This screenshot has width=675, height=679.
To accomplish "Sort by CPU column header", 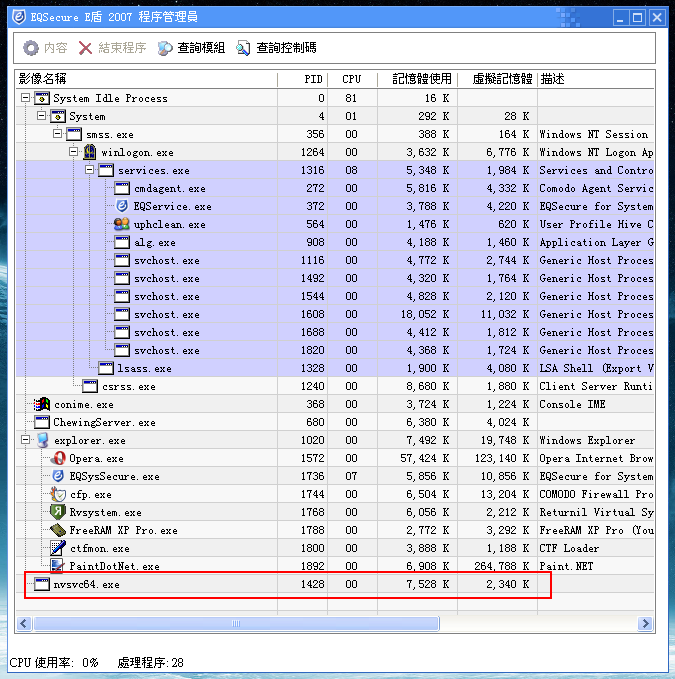I will pyautogui.click(x=352, y=79).
